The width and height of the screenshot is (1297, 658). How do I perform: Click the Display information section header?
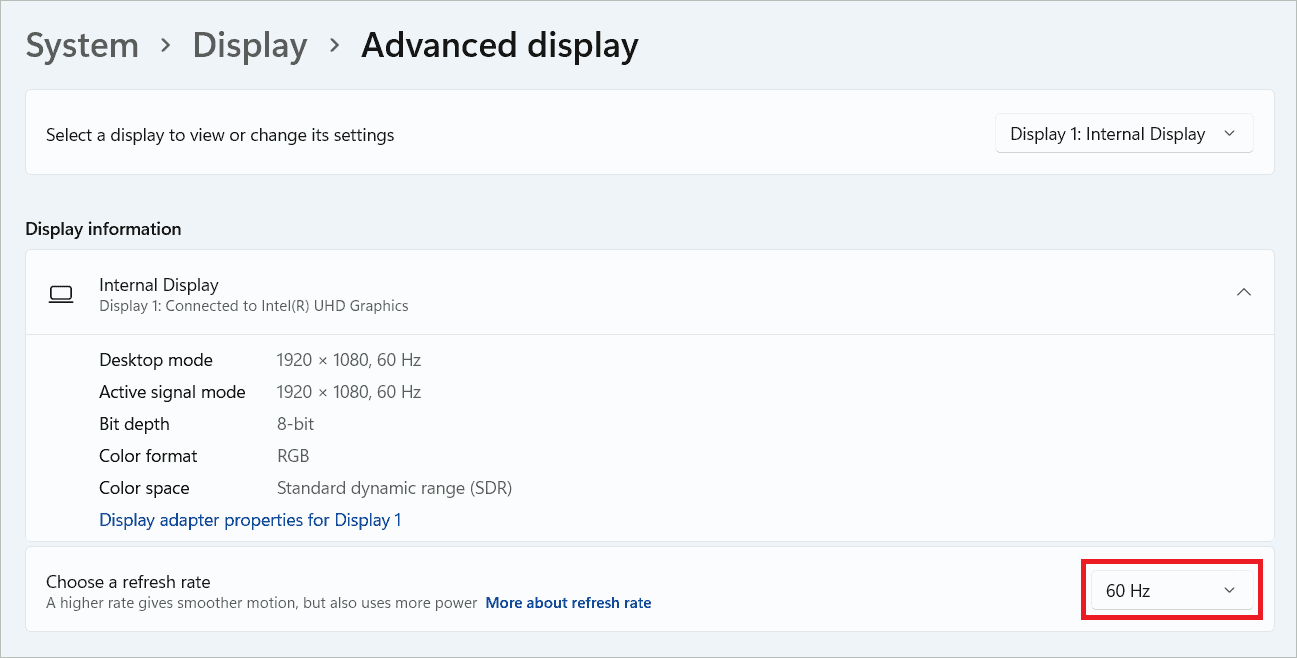pyautogui.click(x=103, y=228)
